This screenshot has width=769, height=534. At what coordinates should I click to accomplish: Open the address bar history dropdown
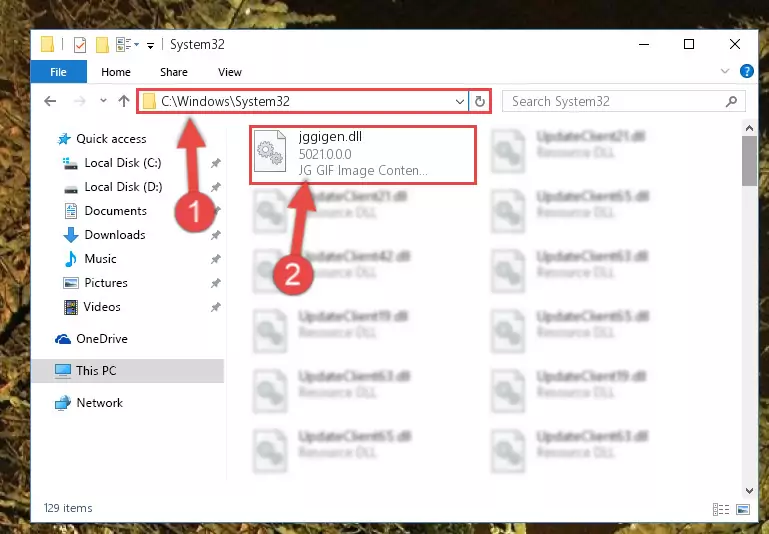click(x=460, y=102)
